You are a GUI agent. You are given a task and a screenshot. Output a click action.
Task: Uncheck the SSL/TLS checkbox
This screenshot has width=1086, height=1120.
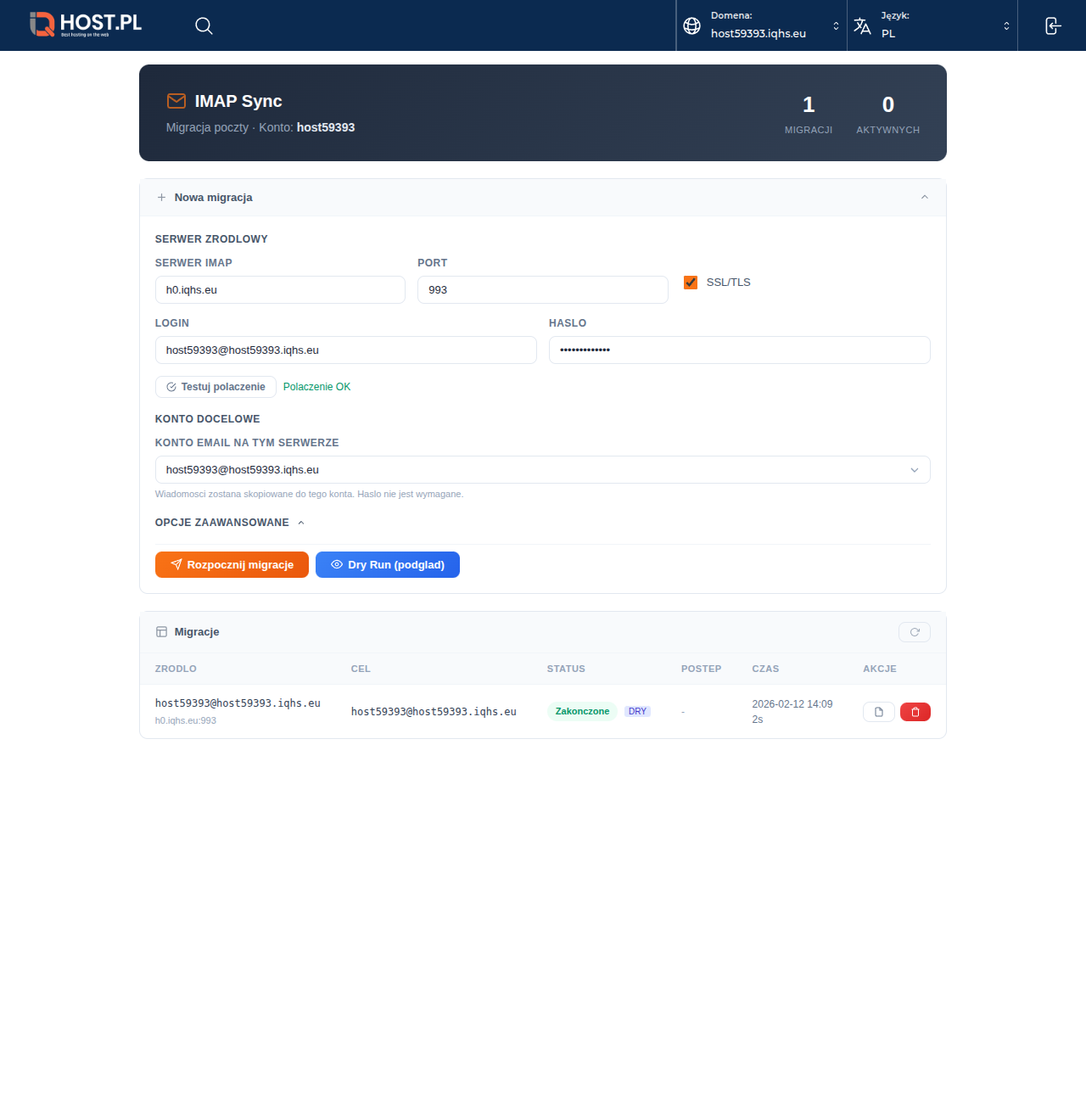[691, 283]
